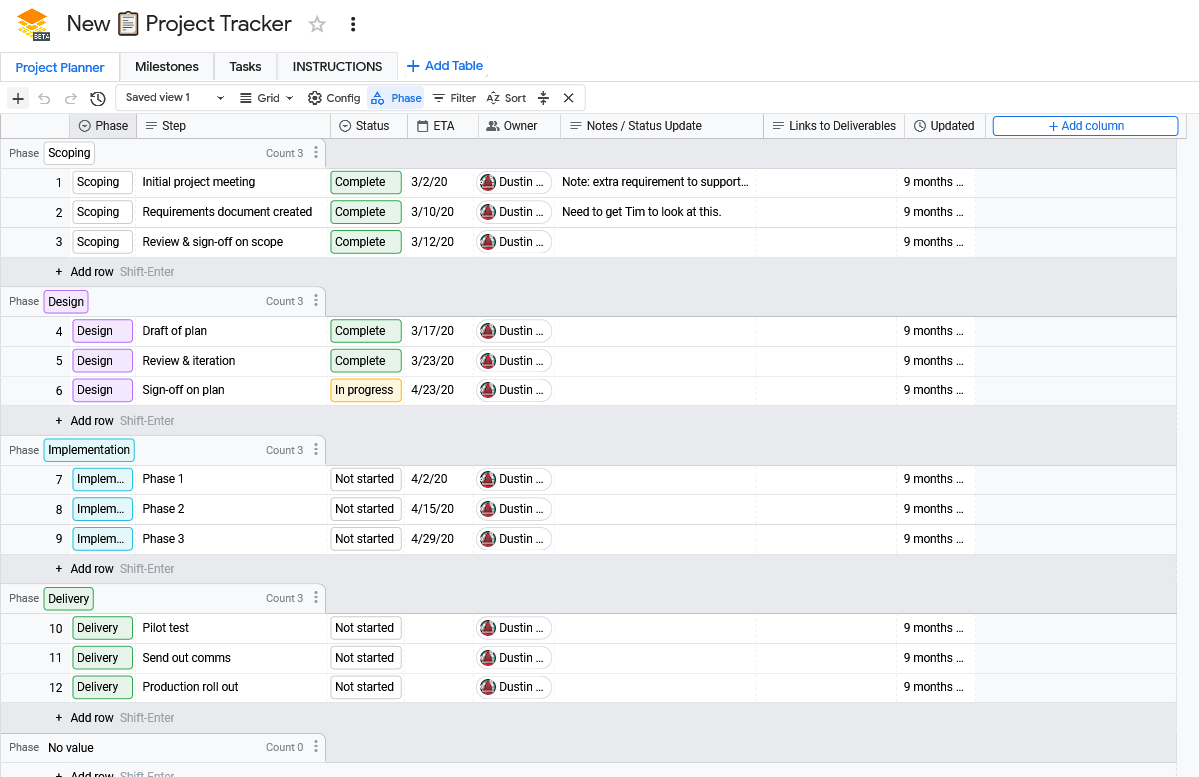The width and height of the screenshot is (1199, 777).
Task: Star the New Project Tracker workspace
Action: pos(317,24)
